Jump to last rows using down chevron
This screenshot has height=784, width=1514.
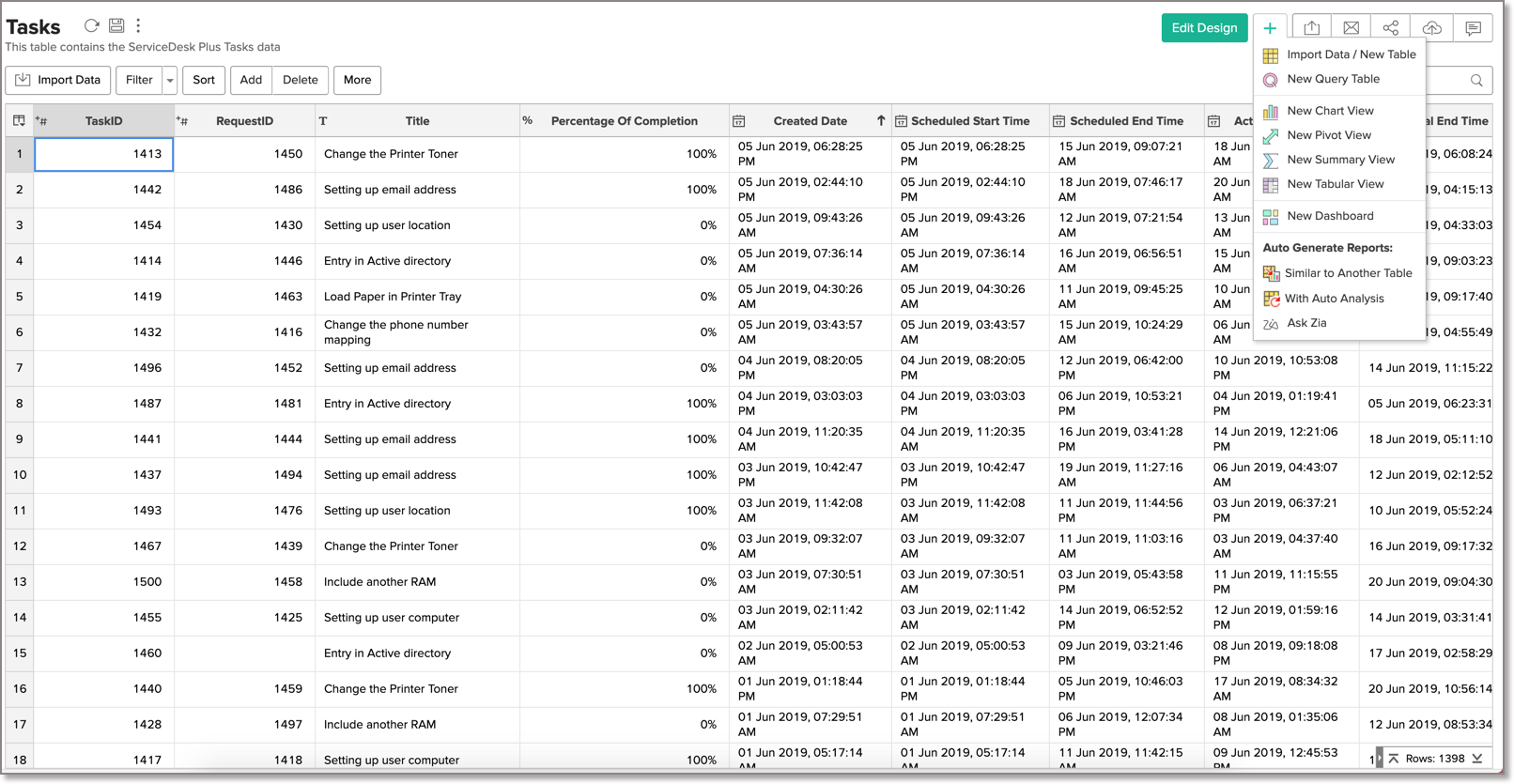[x=1477, y=759]
